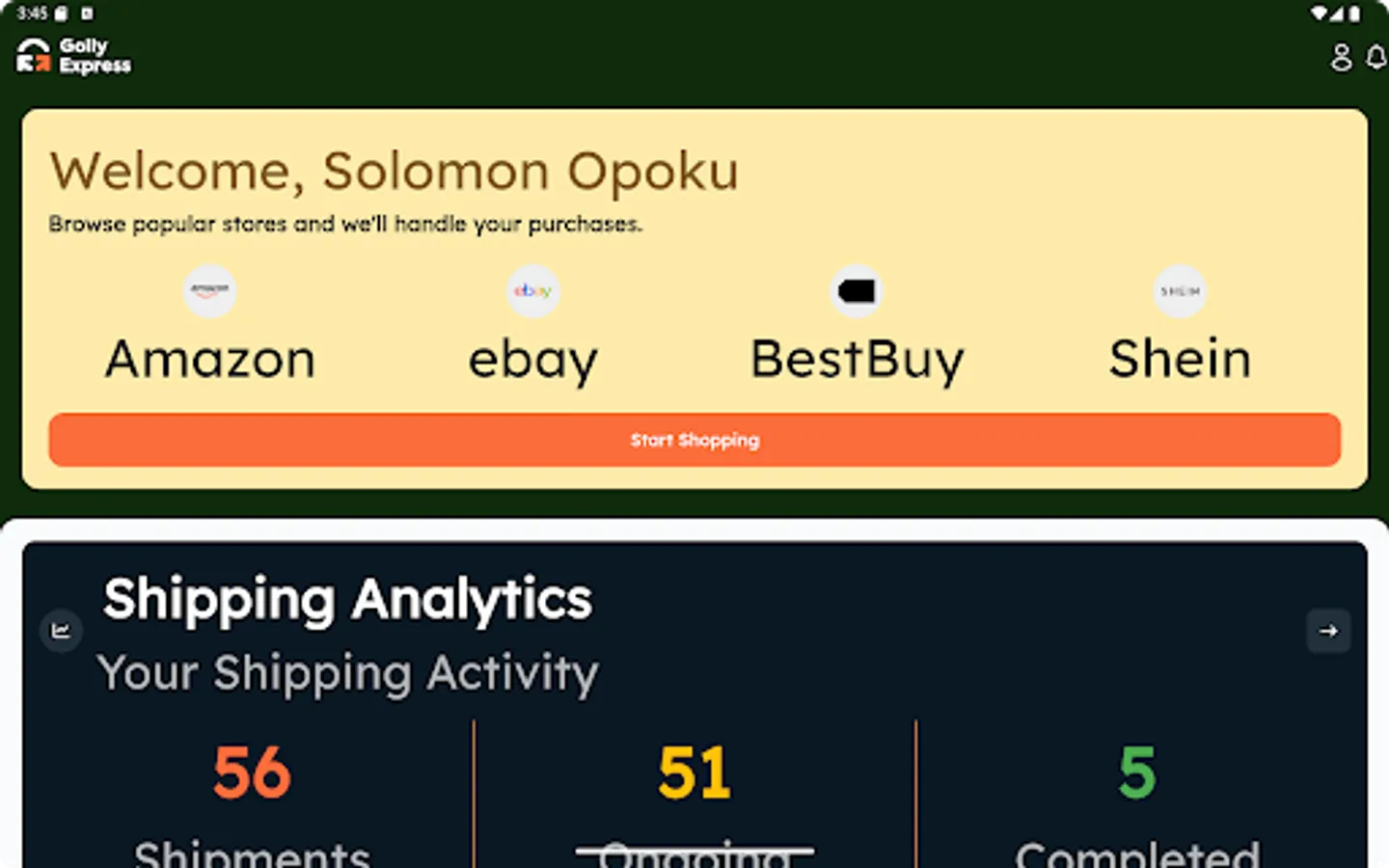The height and width of the screenshot is (868, 1389).
Task: Tap the Completed count of 5
Action: pos(1136,771)
